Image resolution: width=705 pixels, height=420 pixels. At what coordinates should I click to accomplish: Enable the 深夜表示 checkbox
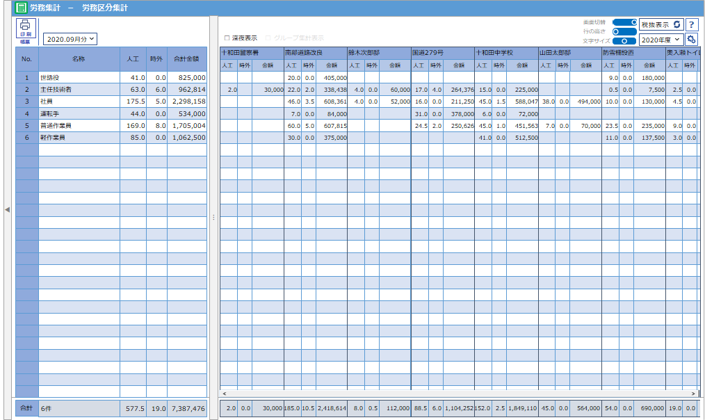[x=228, y=38]
